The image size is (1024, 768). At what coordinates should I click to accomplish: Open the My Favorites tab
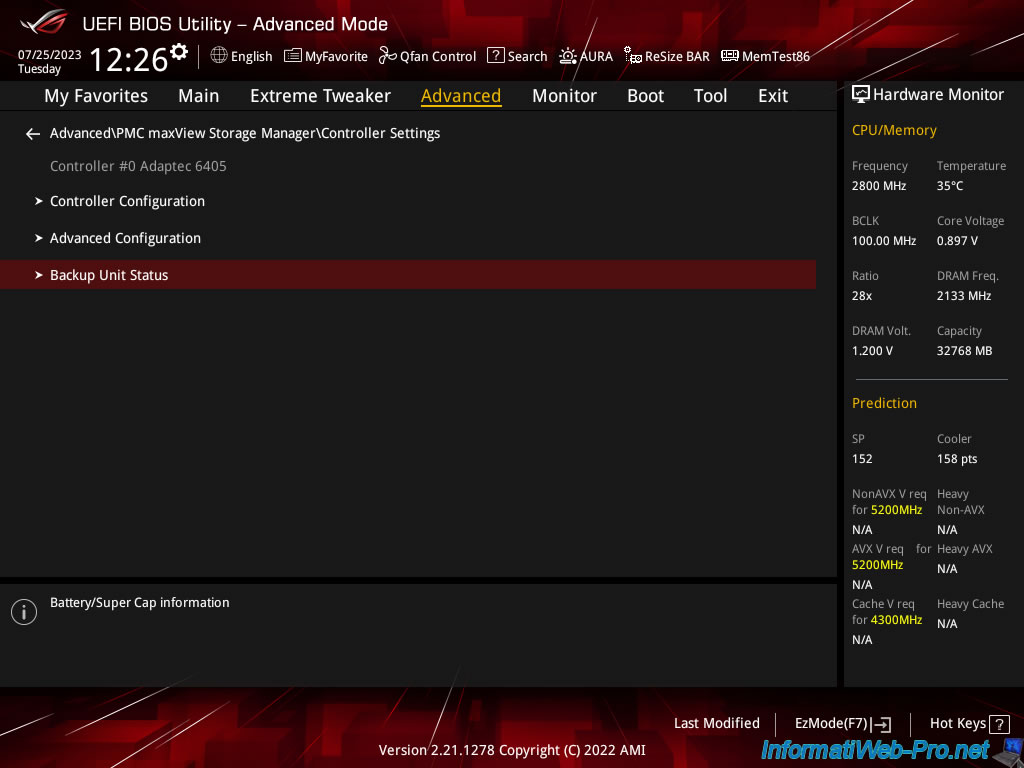[x=96, y=96]
